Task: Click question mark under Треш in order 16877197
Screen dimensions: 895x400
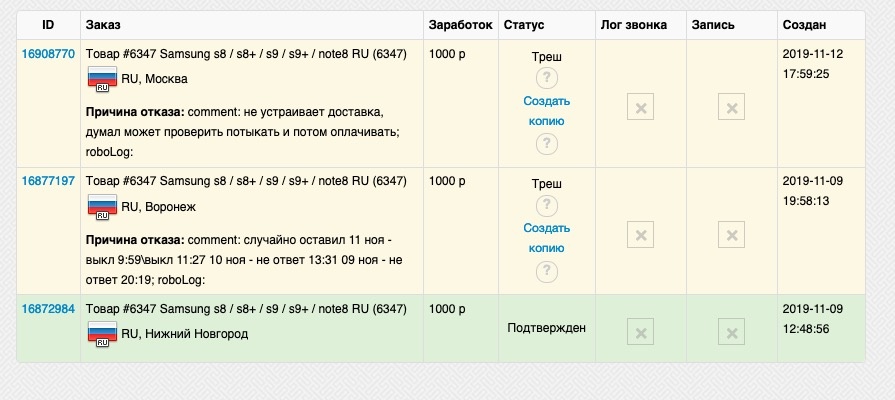Action: point(546,207)
